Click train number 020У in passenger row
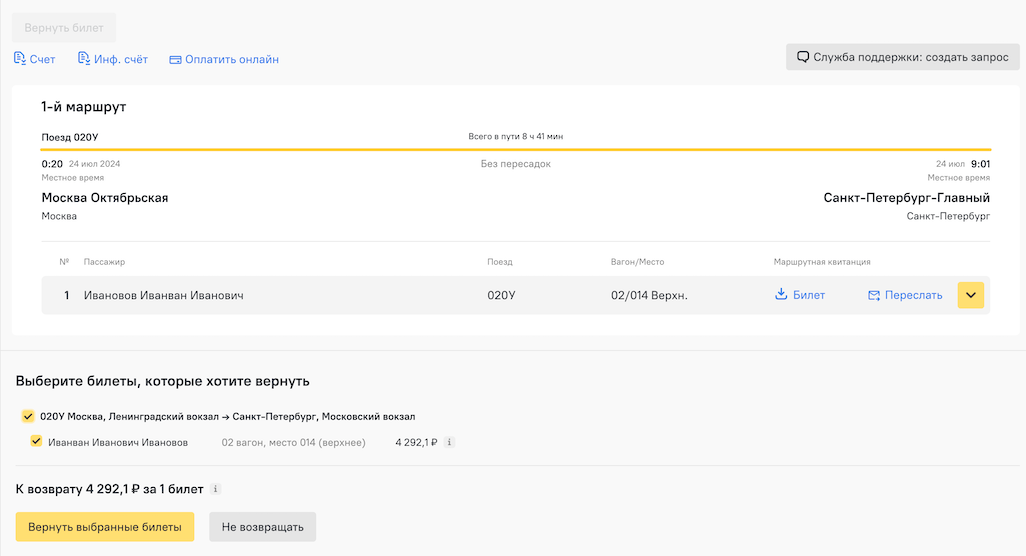This screenshot has width=1026, height=556. tap(501, 296)
